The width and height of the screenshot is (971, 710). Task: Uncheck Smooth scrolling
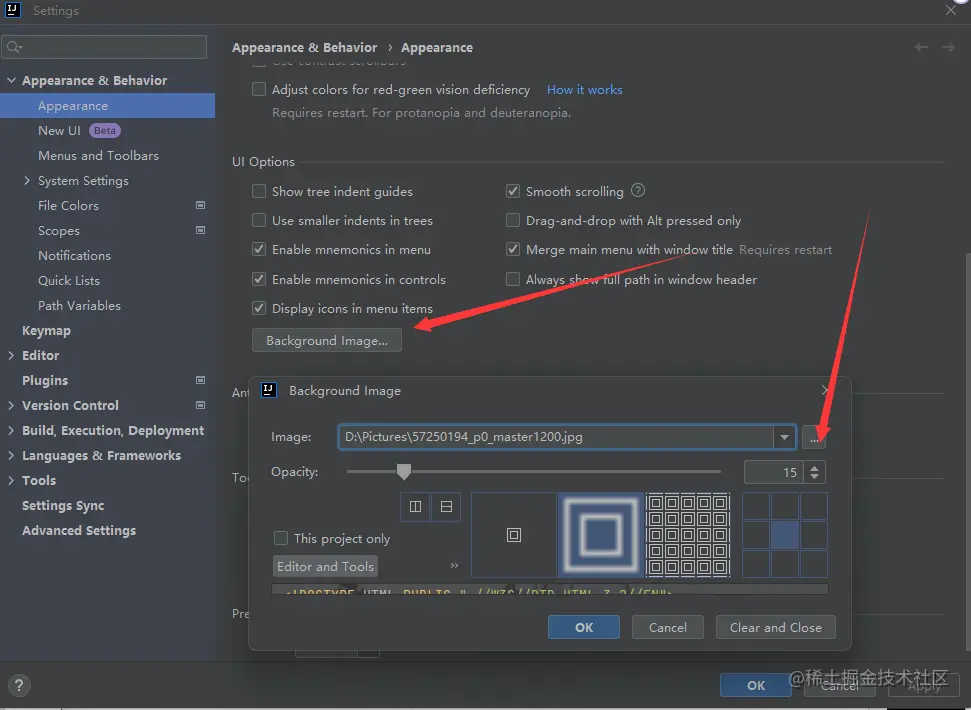click(x=513, y=191)
